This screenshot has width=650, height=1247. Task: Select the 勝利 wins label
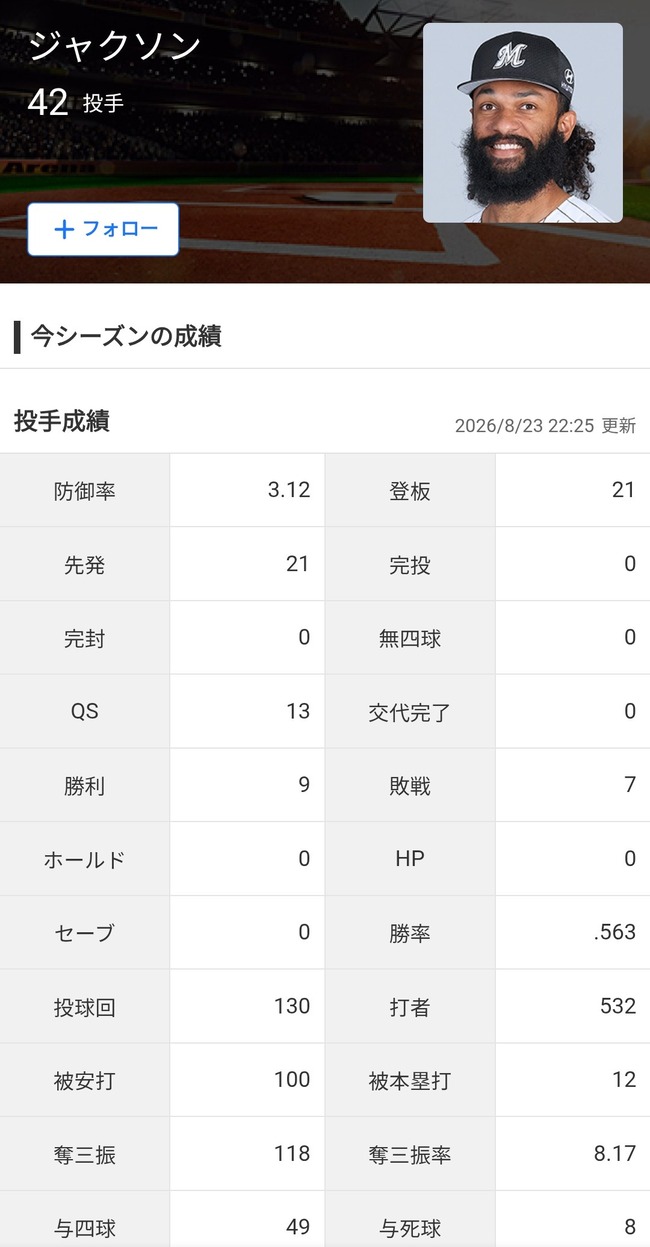pos(85,786)
